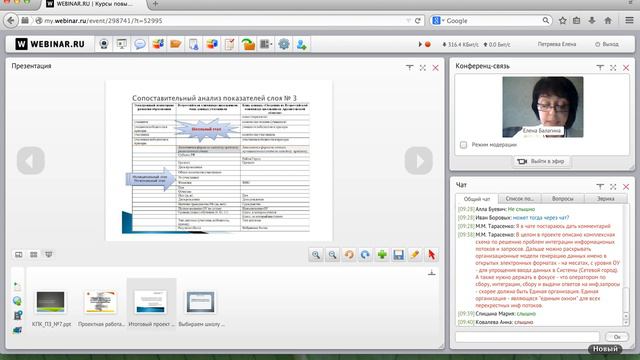Click the Выйти в эфир button
Screen dimensions: 640x360
(541, 161)
